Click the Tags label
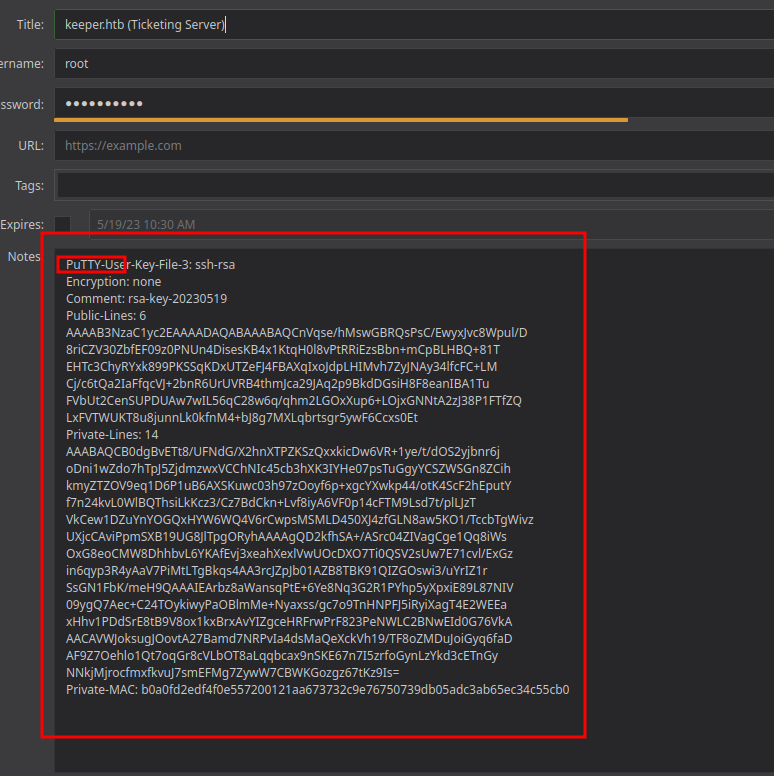This screenshot has height=776, width=774. (x=29, y=186)
